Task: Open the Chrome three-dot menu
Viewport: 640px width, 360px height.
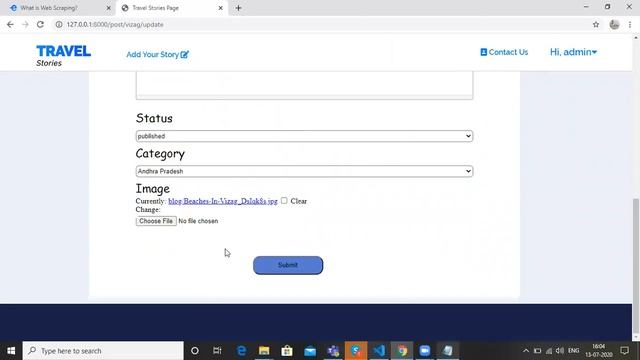Action: tap(630, 24)
